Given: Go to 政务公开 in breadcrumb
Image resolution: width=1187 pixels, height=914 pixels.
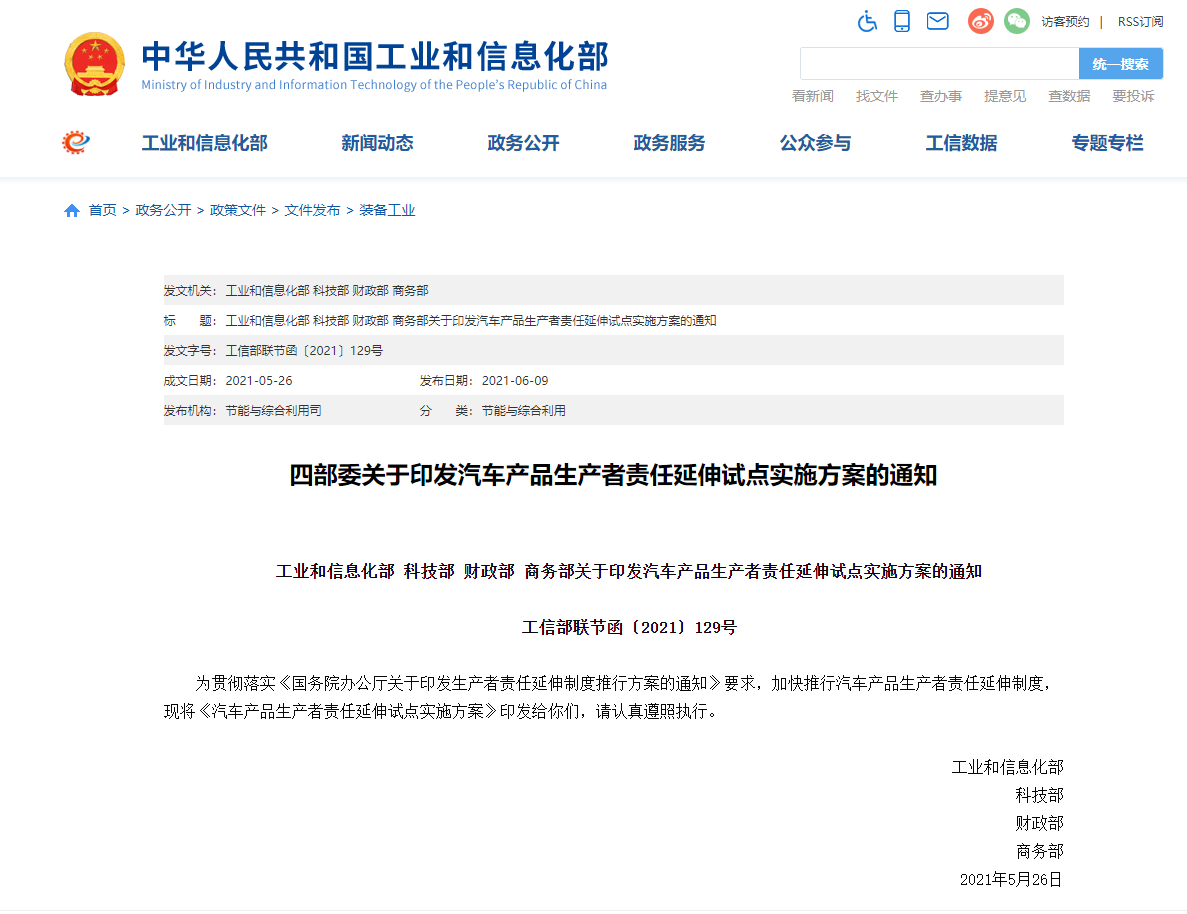Looking at the screenshot, I should pyautogui.click(x=163, y=211).
